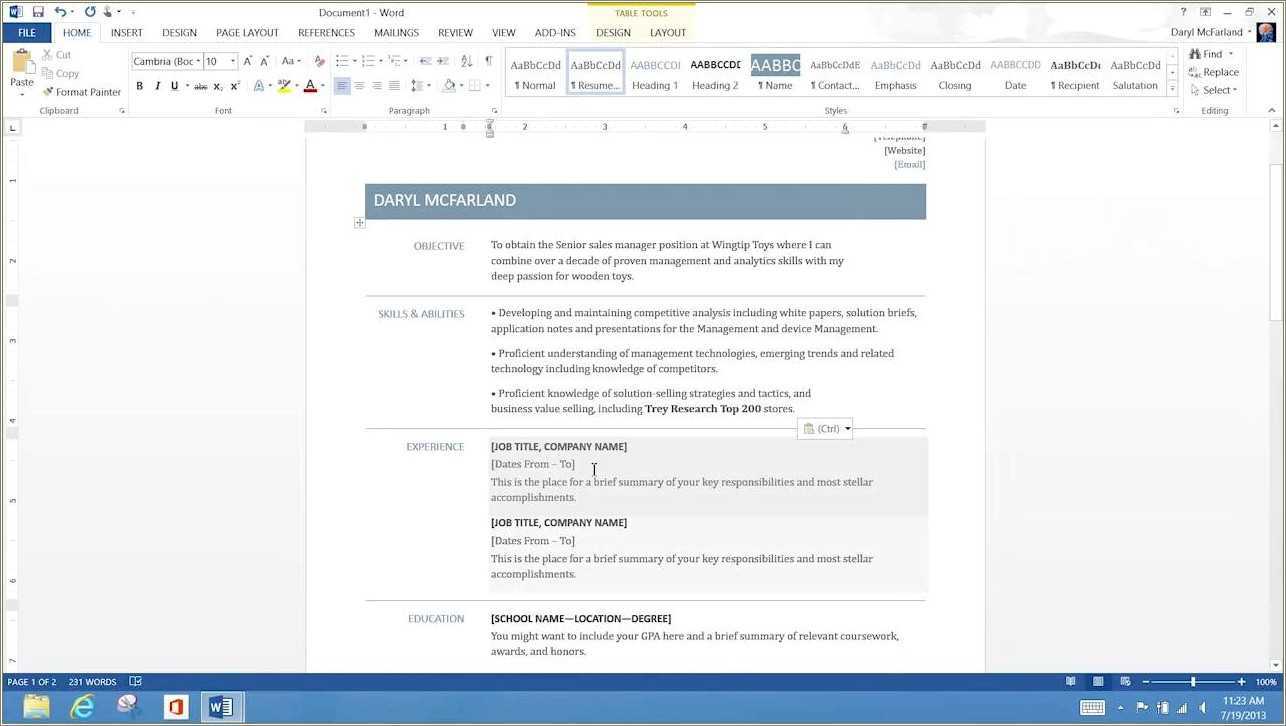Viewport: 1286px width, 726px height.
Task: Apply italic formatting
Action: coord(156,86)
